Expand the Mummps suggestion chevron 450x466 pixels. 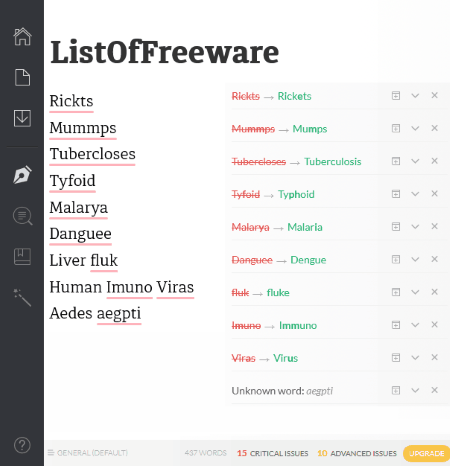click(x=415, y=128)
